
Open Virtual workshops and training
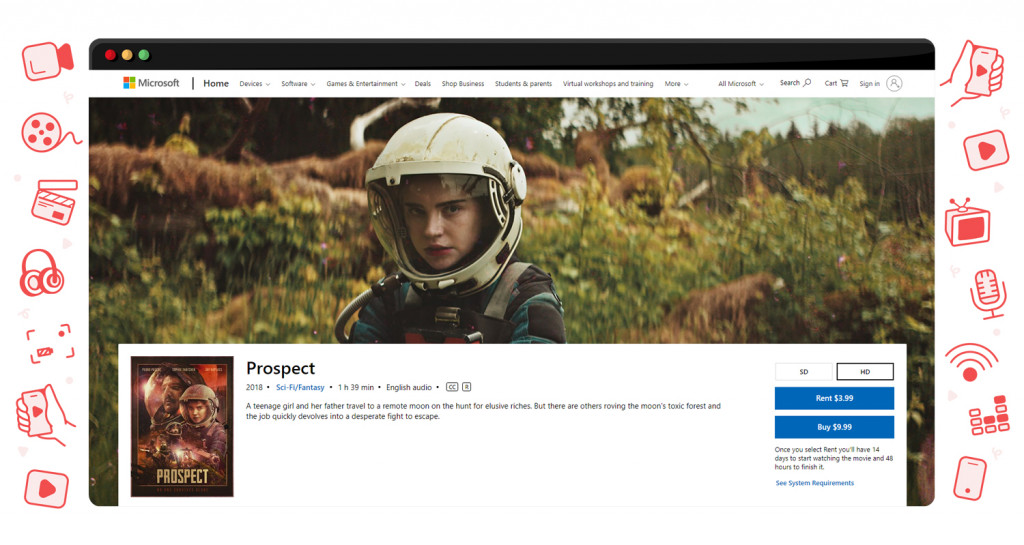click(608, 84)
